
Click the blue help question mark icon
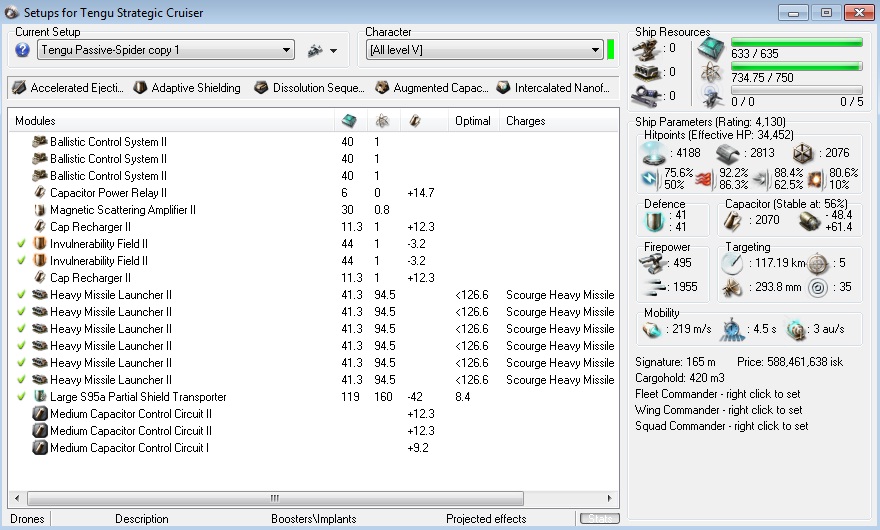point(22,50)
